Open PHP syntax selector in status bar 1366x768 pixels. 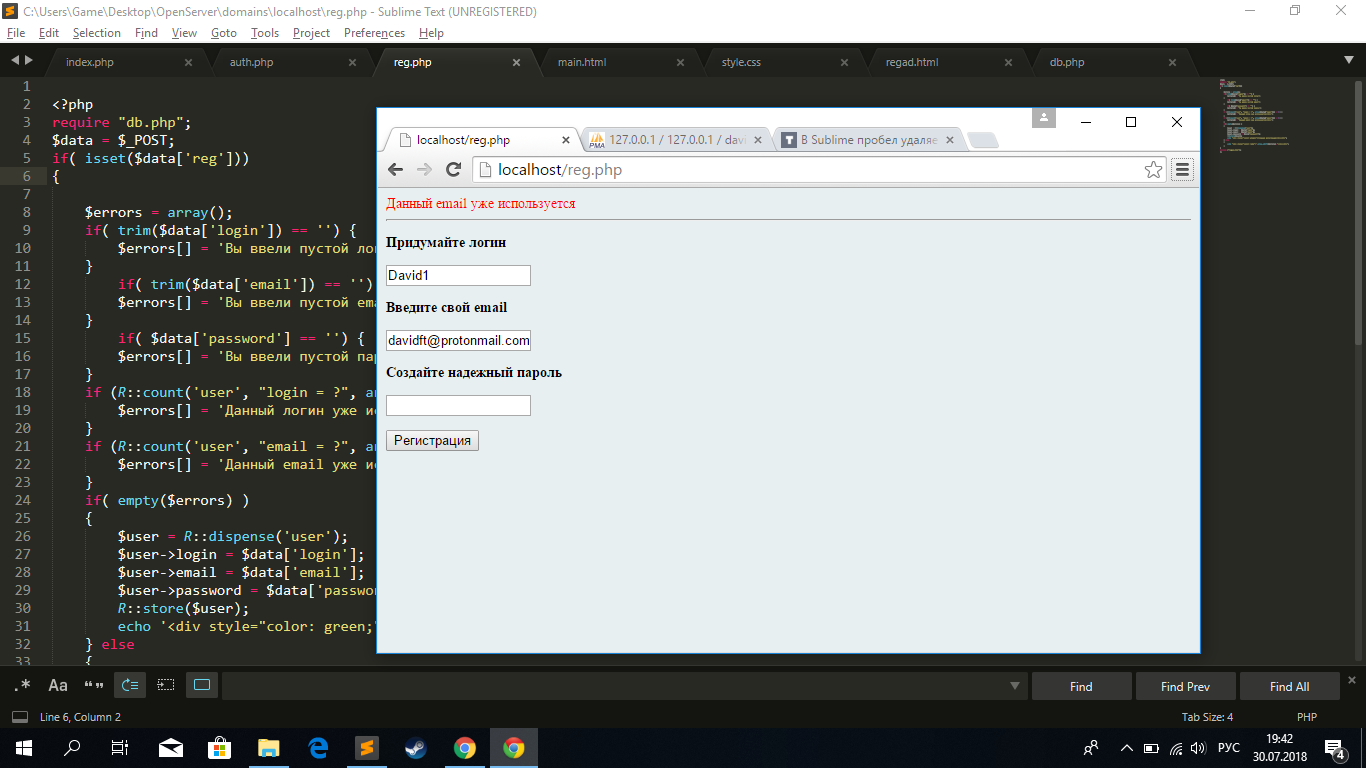1306,717
